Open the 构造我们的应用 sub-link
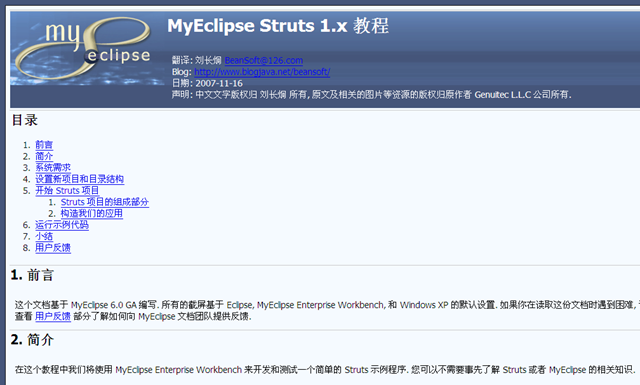This screenshot has width=640, height=385. (92, 213)
